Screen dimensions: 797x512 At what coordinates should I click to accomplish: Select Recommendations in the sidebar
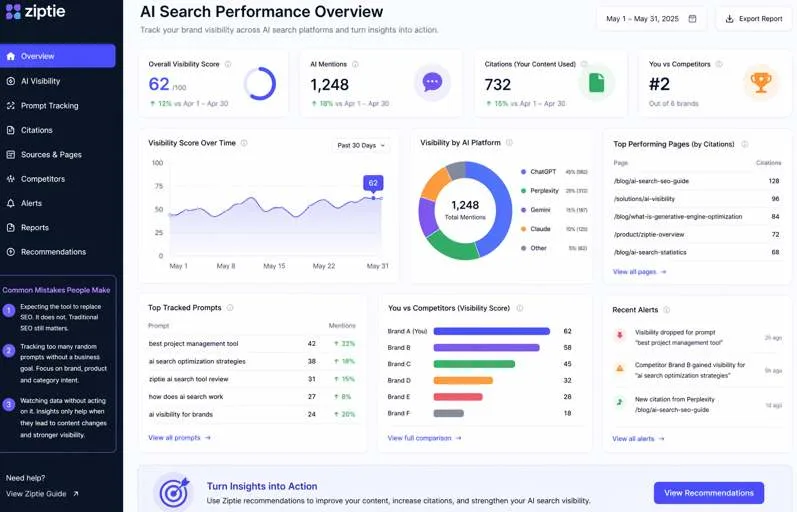[x=53, y=252]
